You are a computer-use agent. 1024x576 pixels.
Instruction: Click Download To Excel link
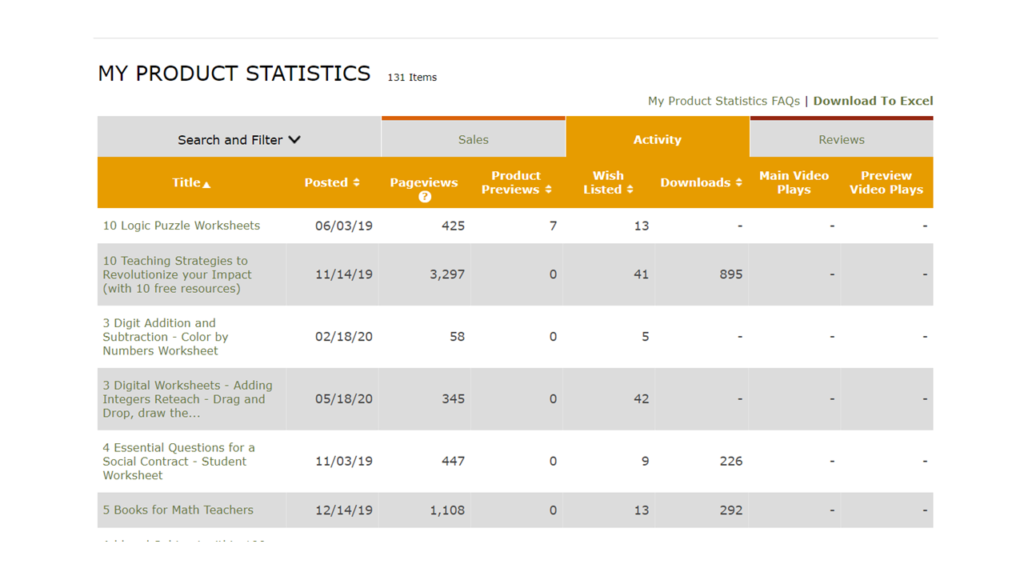(x=873, y=101)
